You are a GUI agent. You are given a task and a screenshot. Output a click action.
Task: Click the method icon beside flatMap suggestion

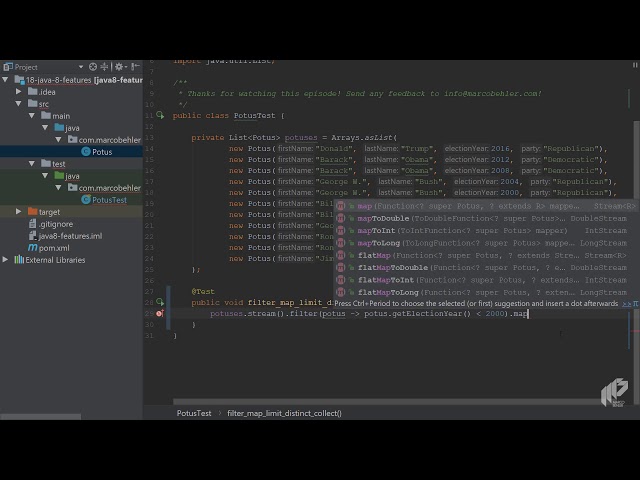click(340, 256)
